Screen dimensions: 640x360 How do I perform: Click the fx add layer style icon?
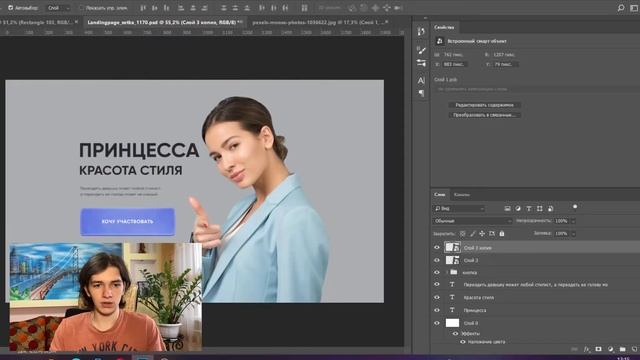(x=587, y=349)
